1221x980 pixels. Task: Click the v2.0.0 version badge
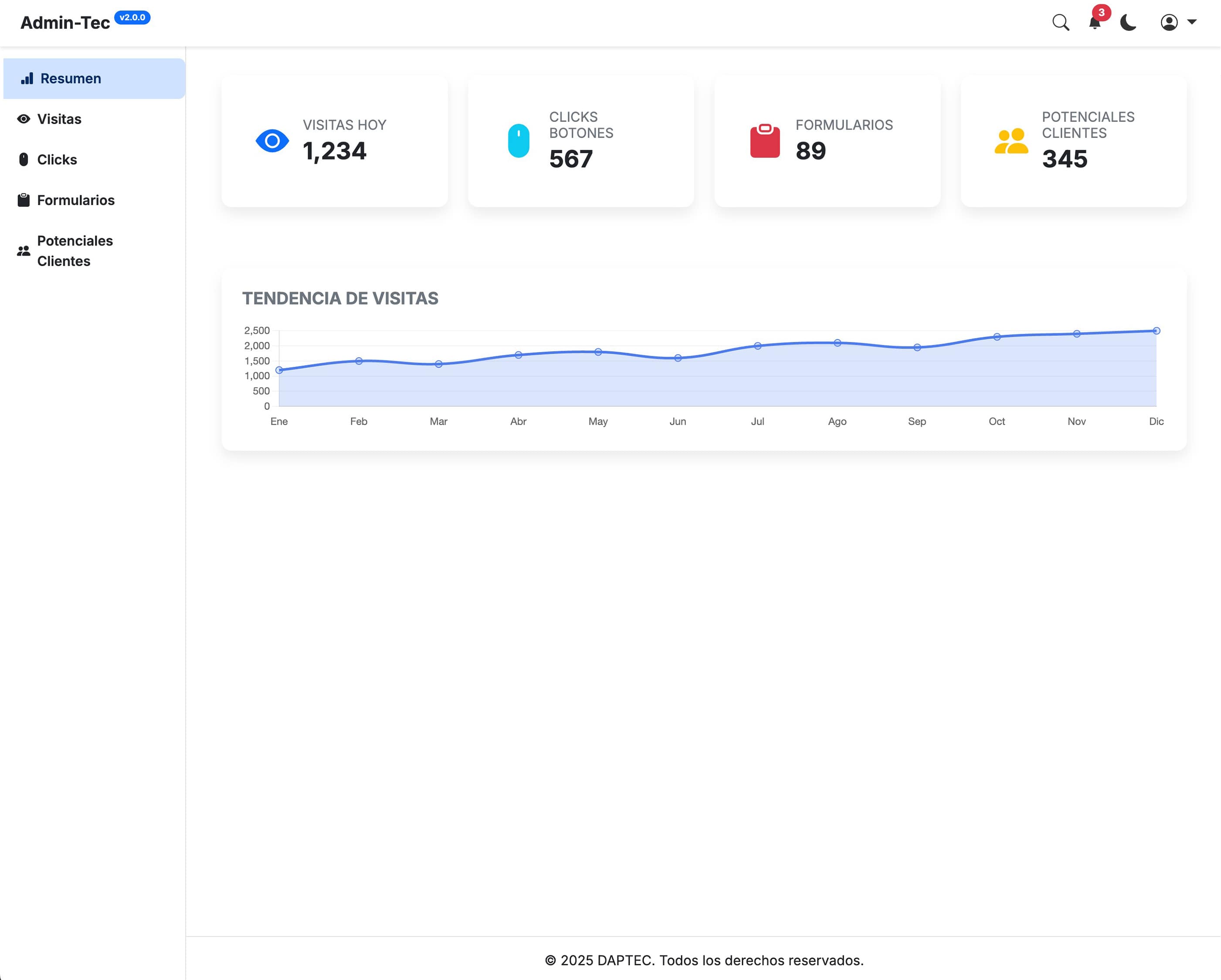coord(132,17)
